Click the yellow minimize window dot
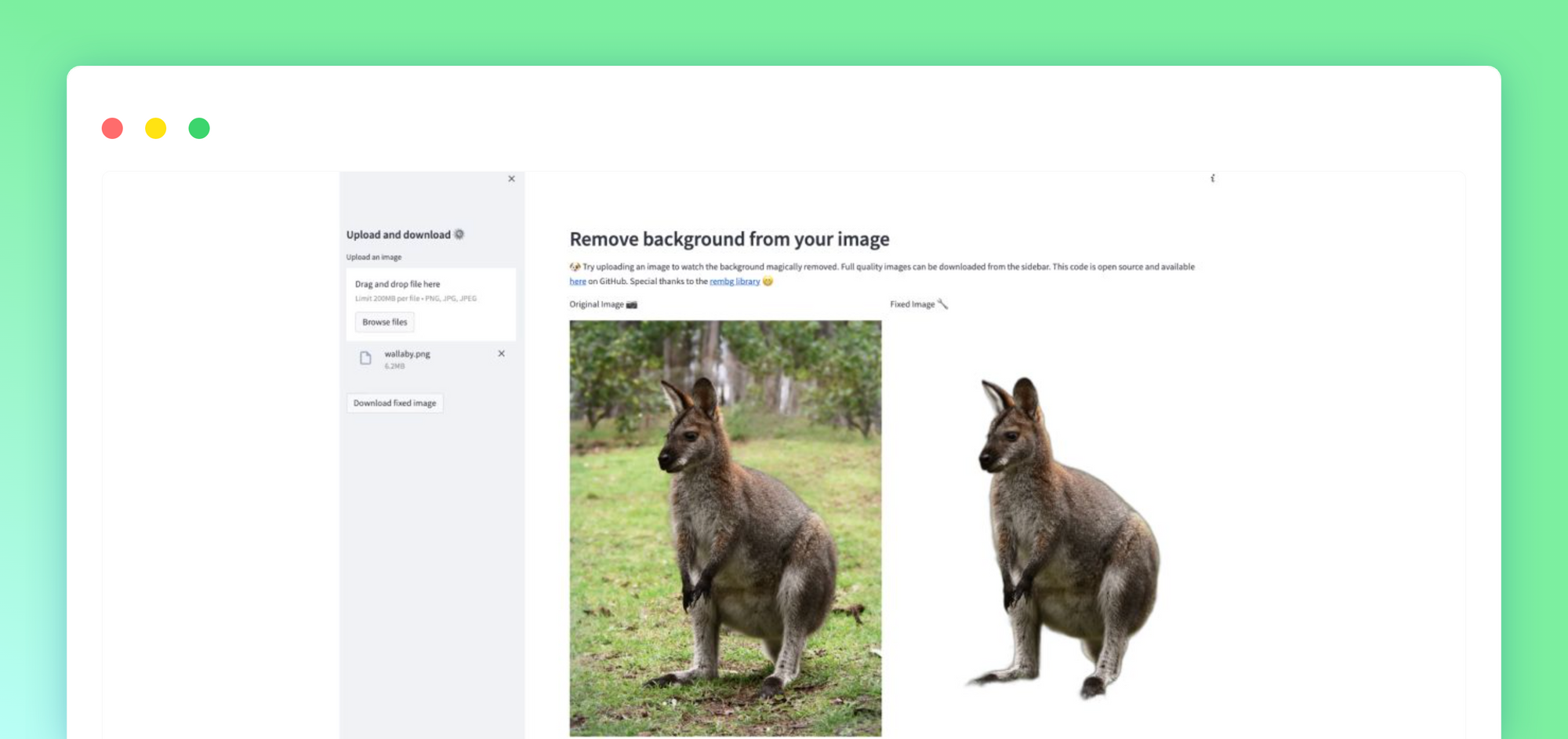Image resolution: width=1568 pixels, height=739 pixels. tap(155, 128)
